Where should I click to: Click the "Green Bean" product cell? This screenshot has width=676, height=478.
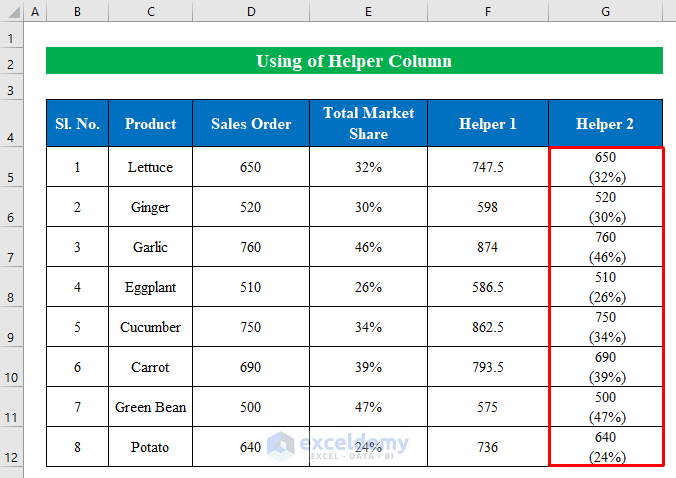pos(151,407)
